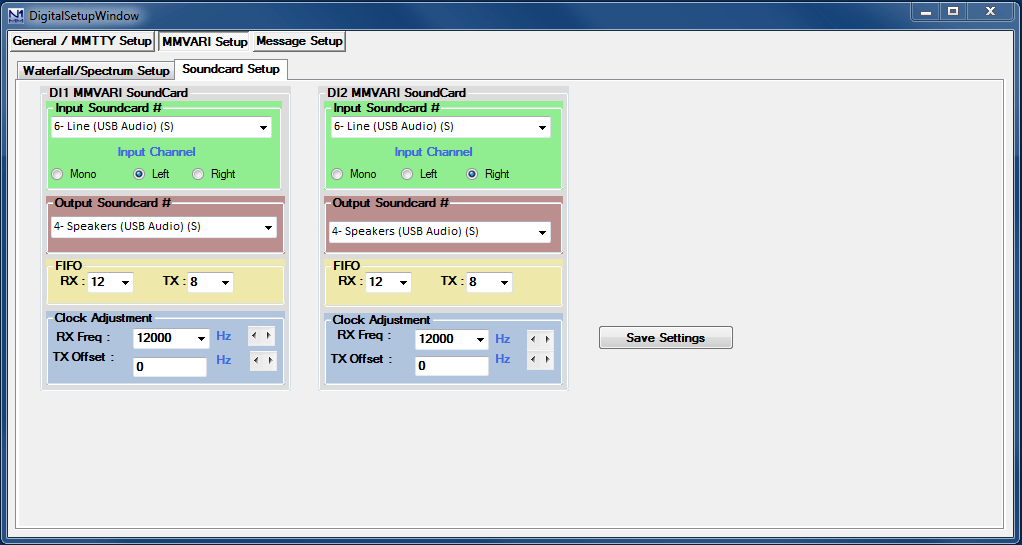The height and width of the screenshot is (545, 1022).
Task: Open DI2 Input Soundcard dropdown
Action: 441,127
